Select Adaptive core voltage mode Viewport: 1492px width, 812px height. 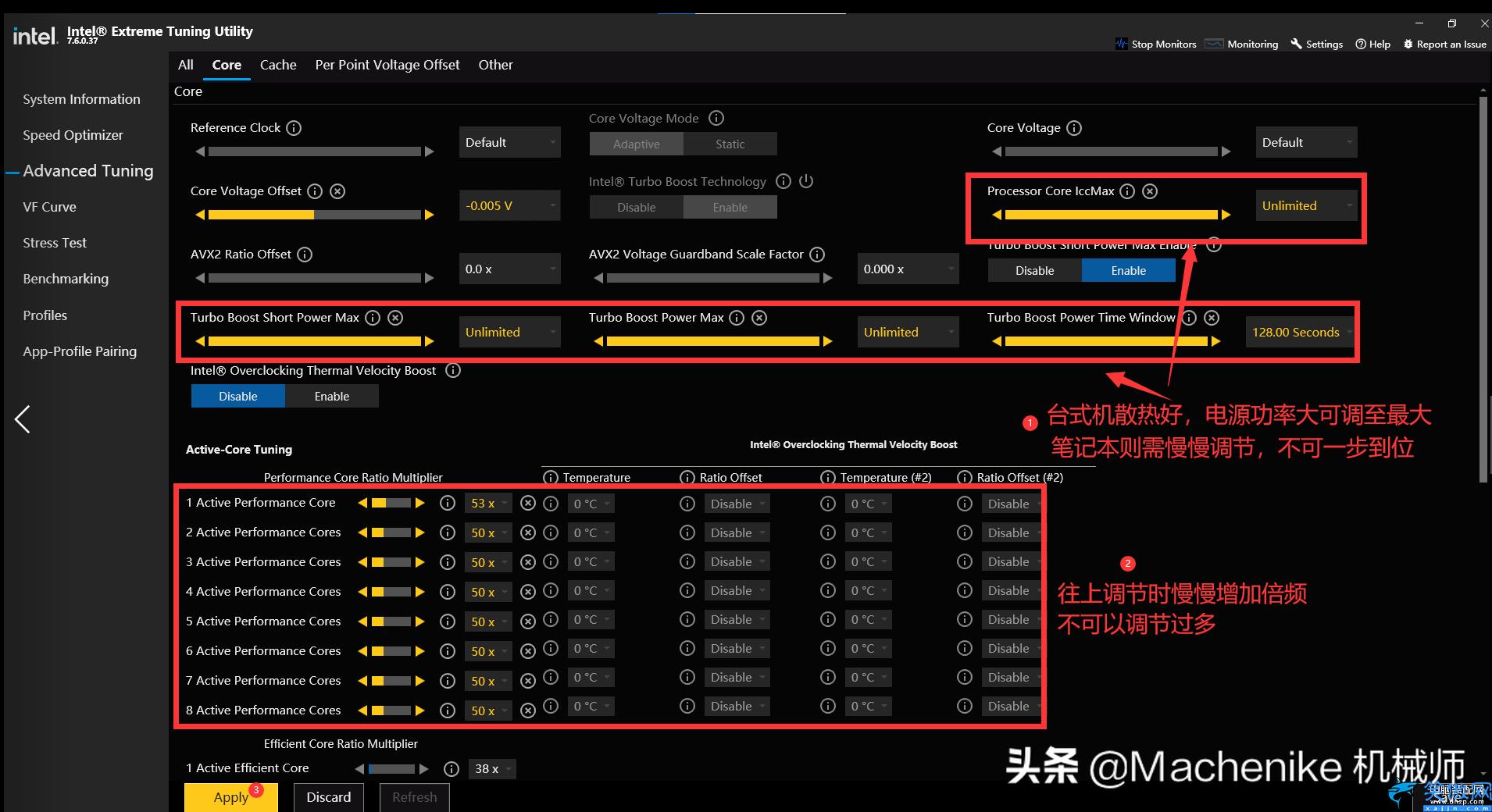[637, 144]
